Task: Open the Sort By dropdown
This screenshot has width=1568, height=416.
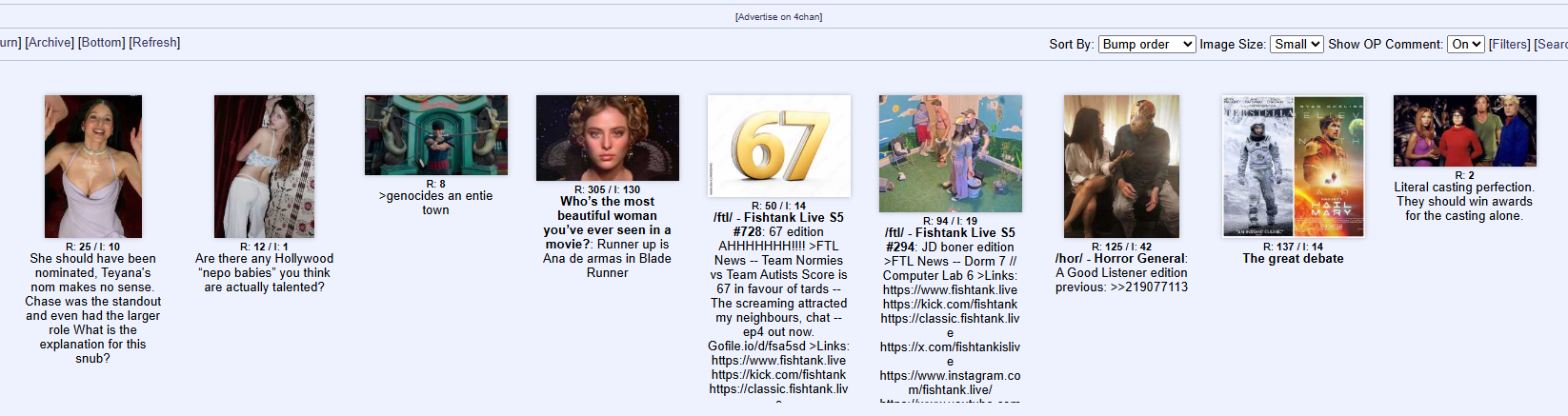Action: (1147, 45)
